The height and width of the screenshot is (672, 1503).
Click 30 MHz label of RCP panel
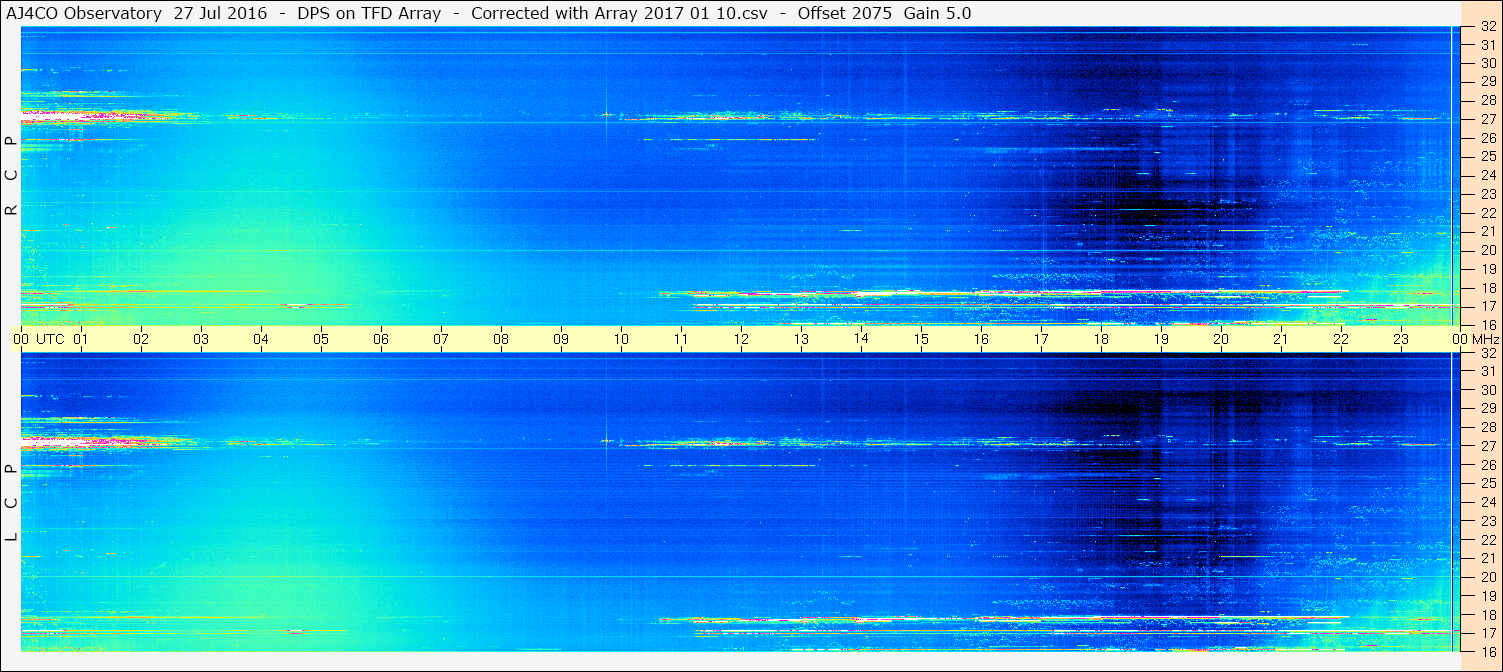(x=1487, y=63)
